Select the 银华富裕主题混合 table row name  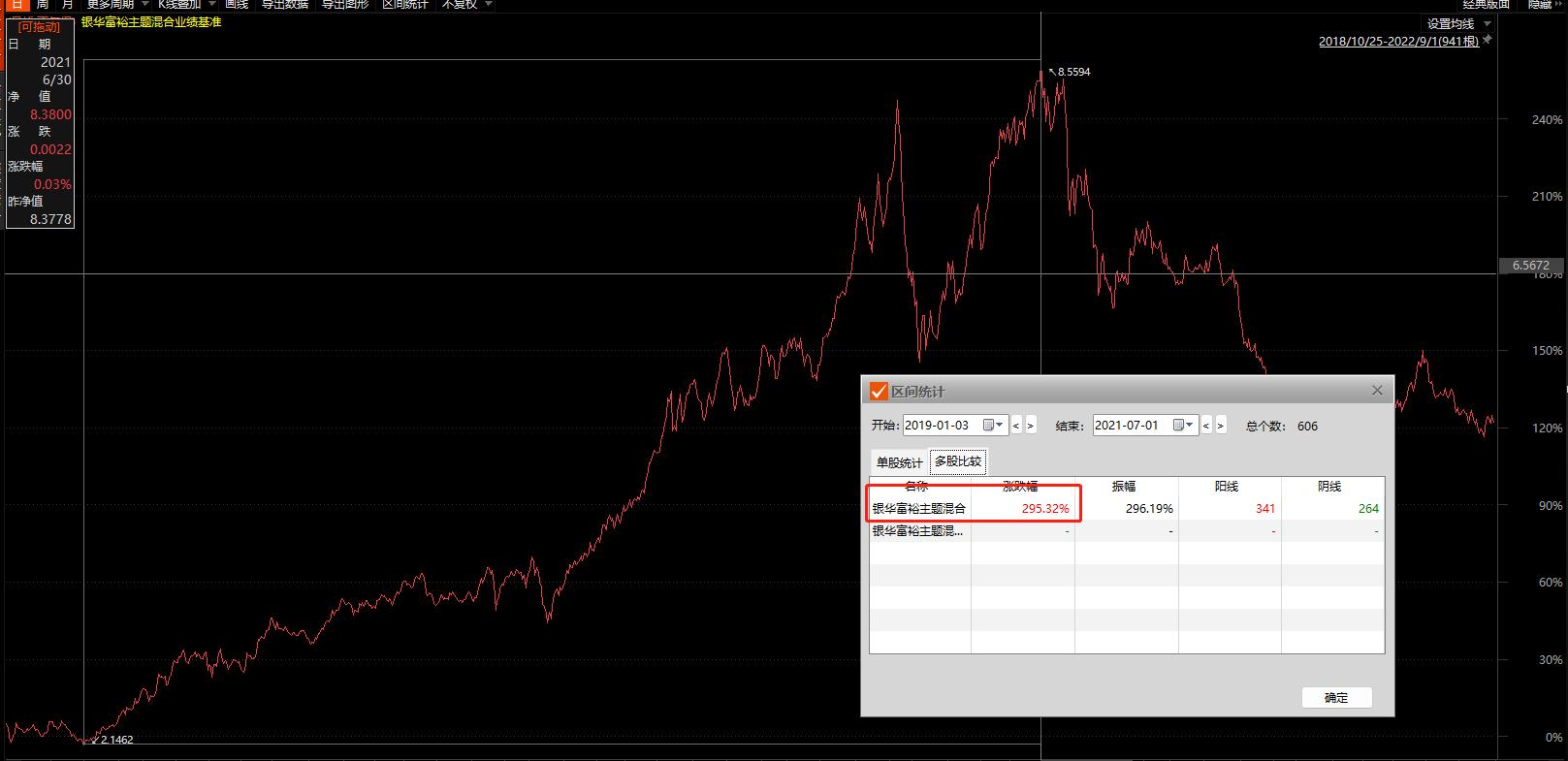pyautogui.click(x=919, y=508)
